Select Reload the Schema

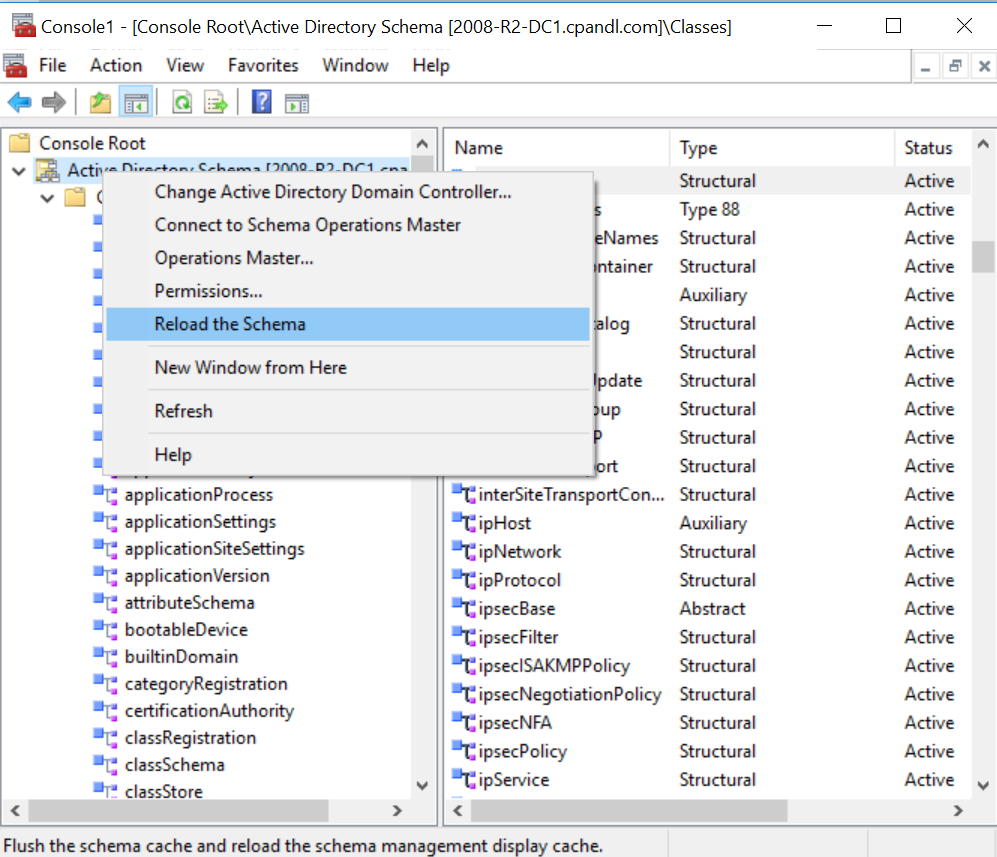tap(348, 324)
